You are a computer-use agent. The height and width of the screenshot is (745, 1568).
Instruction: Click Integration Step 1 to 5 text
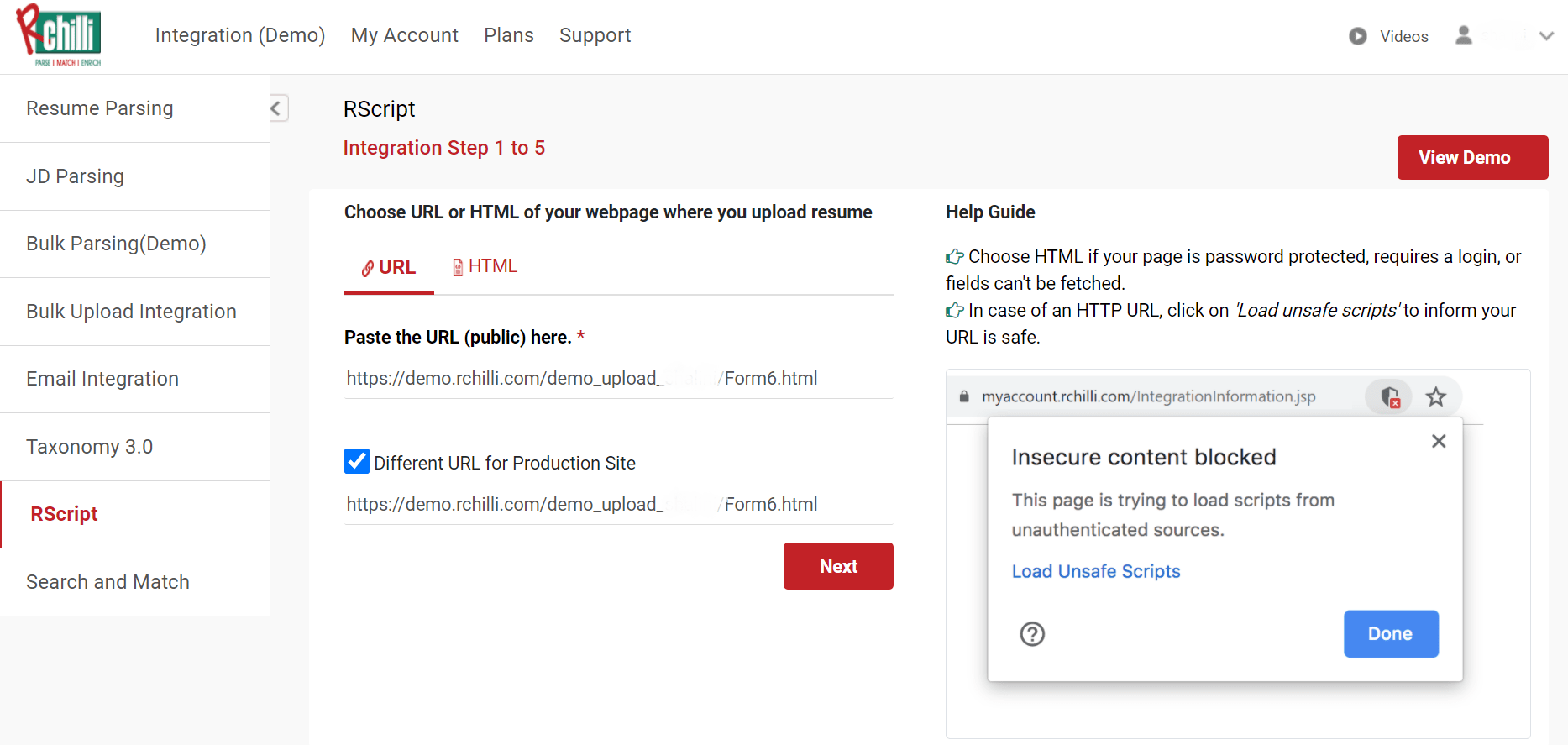[x=444, y=148]
